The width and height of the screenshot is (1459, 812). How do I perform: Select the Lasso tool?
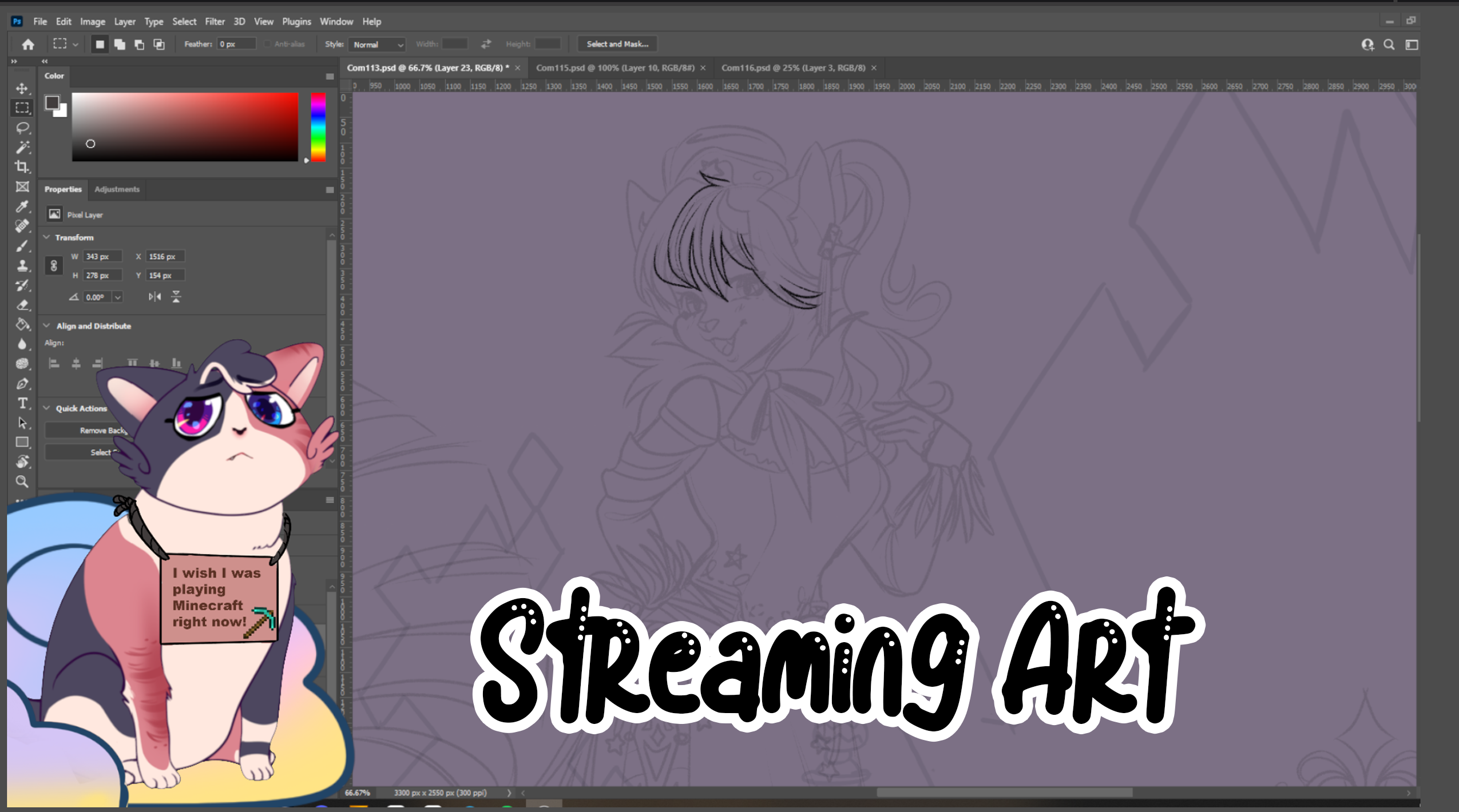(x=22, y=128)
